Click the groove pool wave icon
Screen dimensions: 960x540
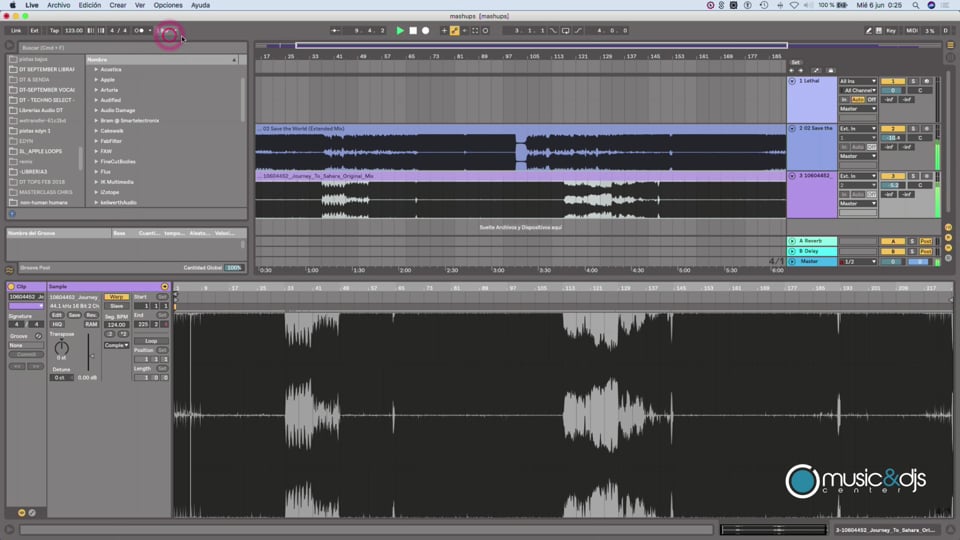(x=10, y=269)
